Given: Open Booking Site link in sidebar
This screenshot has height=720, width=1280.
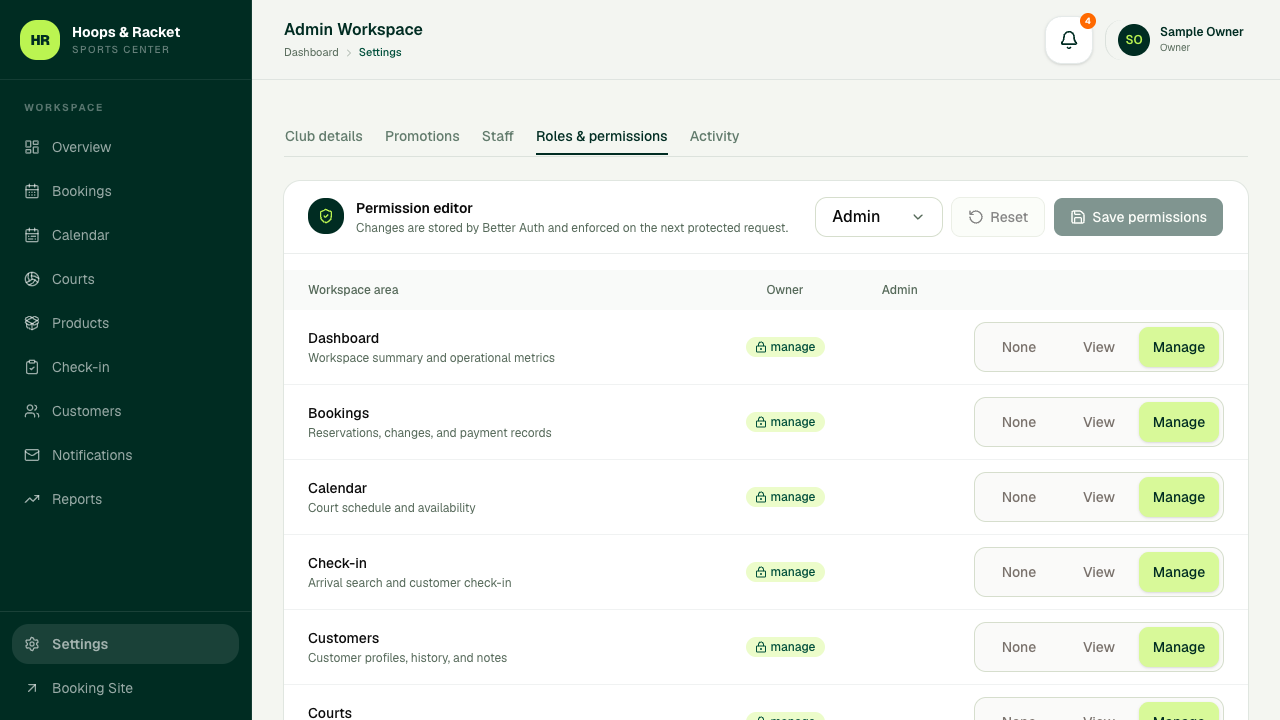Looking at the screenshot, I should point(126,688).
